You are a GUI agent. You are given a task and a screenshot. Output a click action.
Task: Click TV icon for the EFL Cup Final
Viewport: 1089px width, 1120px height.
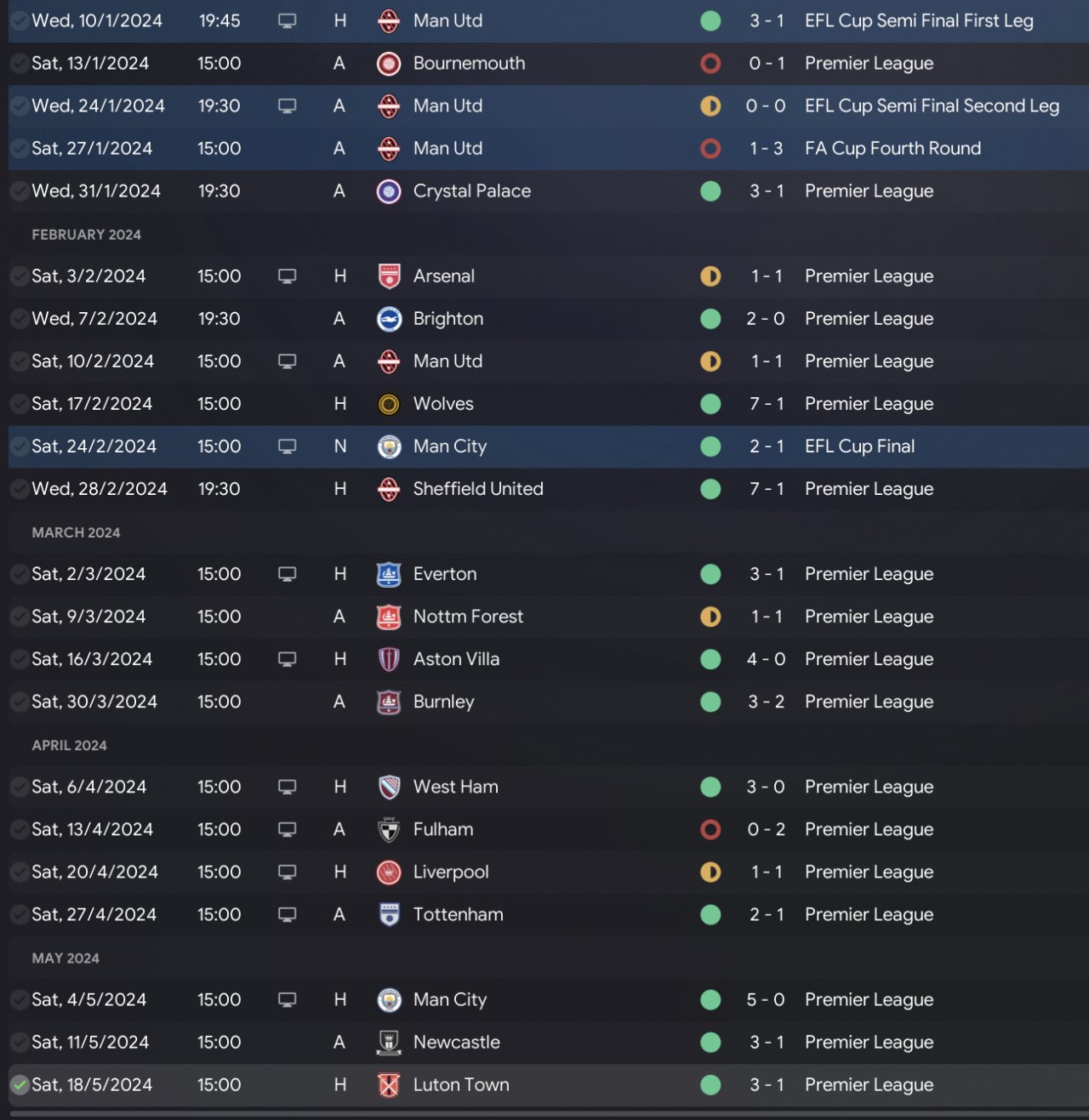tap(288, 446)
